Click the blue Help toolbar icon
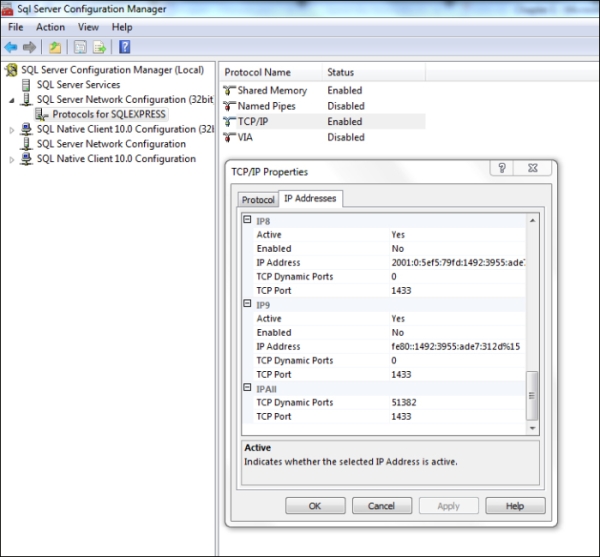Image resolution: width=600 pixels, height=557 pixels. click(125, 46)
